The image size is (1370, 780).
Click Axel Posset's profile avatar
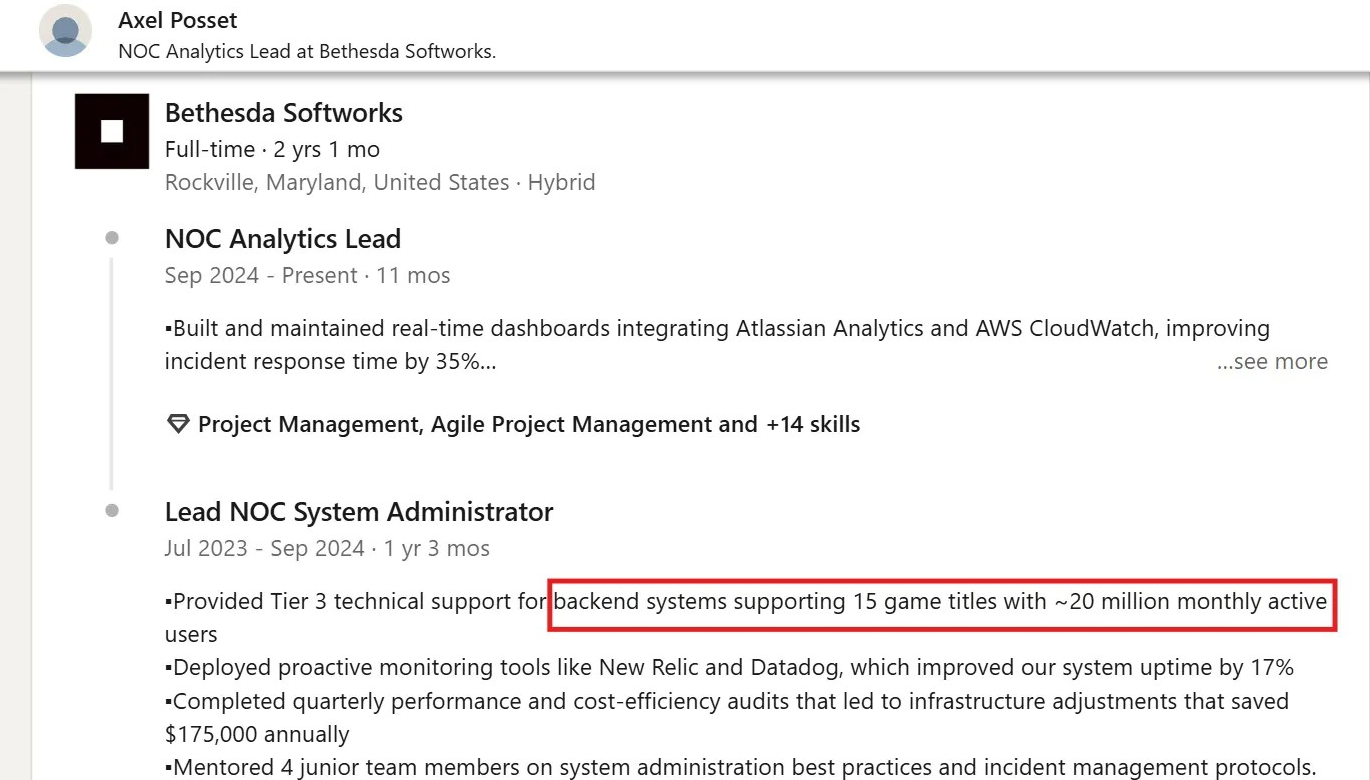tap(66, 31)
